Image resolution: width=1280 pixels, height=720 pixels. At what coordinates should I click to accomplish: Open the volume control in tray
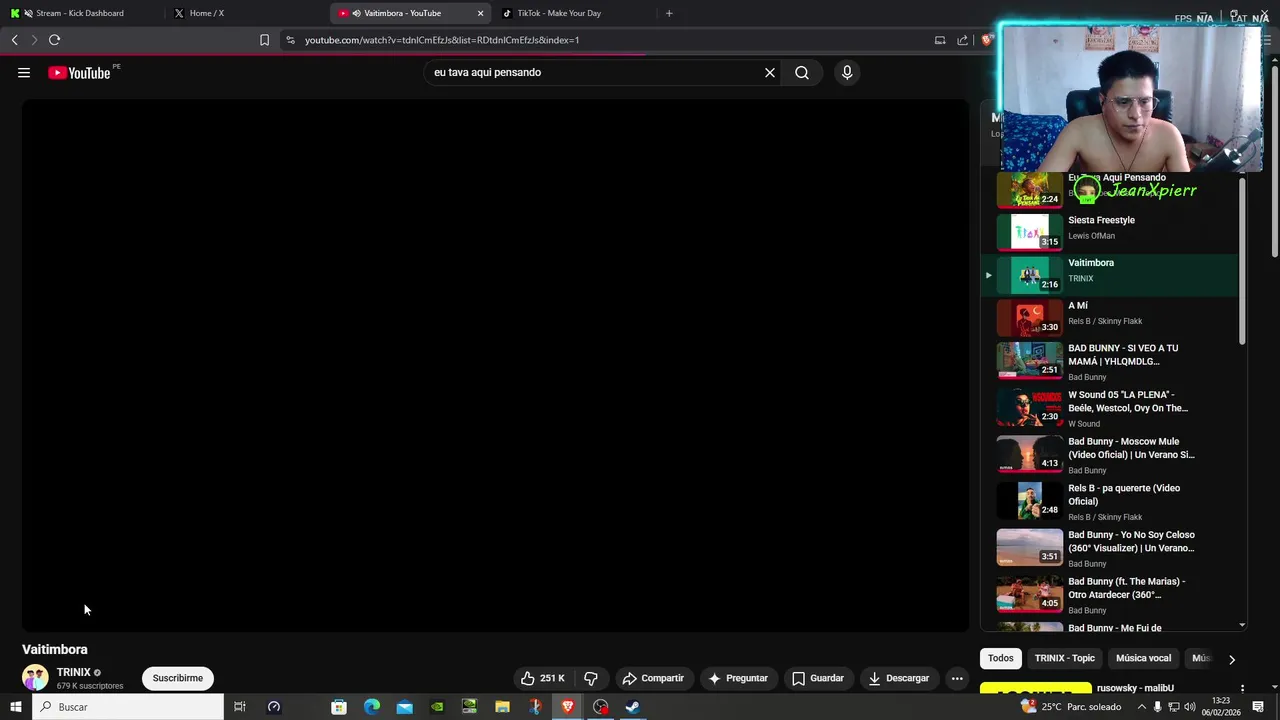(x=1190, y=707)
